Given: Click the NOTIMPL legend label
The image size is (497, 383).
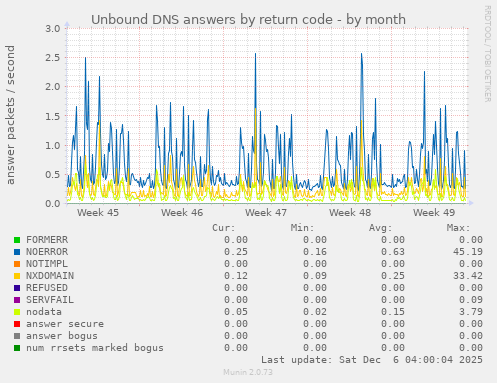Looking at the screenshot, I should [47, 264].
